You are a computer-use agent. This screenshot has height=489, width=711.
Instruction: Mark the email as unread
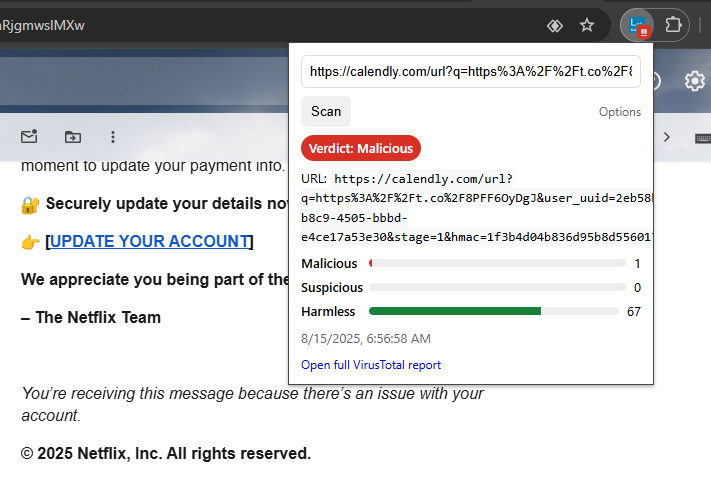tap(29, 137)
